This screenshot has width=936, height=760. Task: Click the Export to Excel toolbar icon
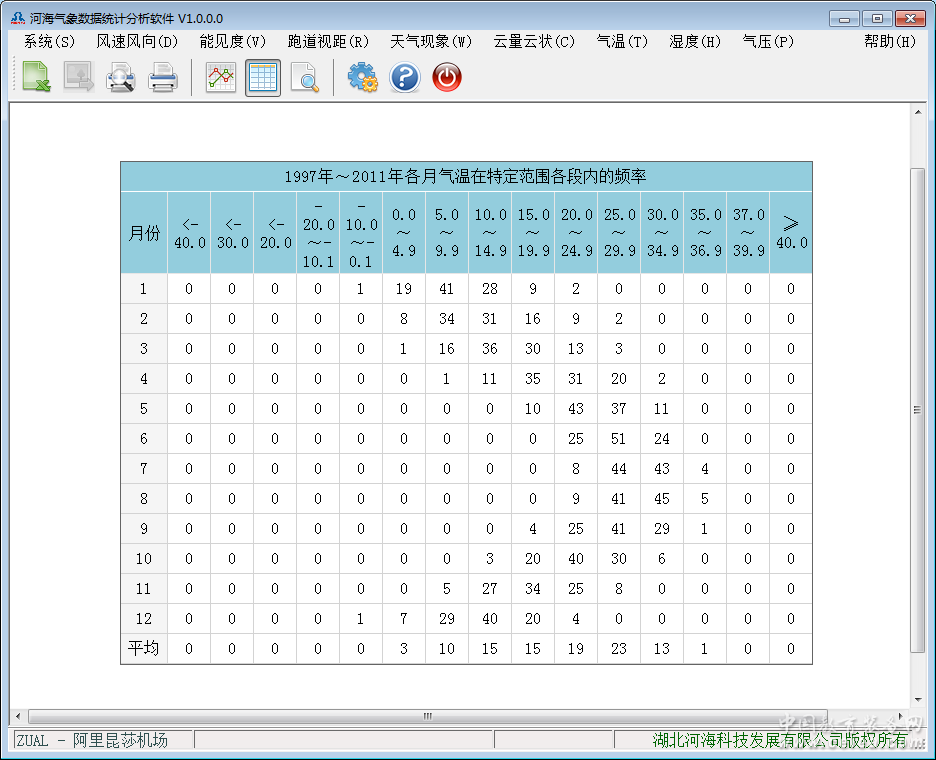37,77
